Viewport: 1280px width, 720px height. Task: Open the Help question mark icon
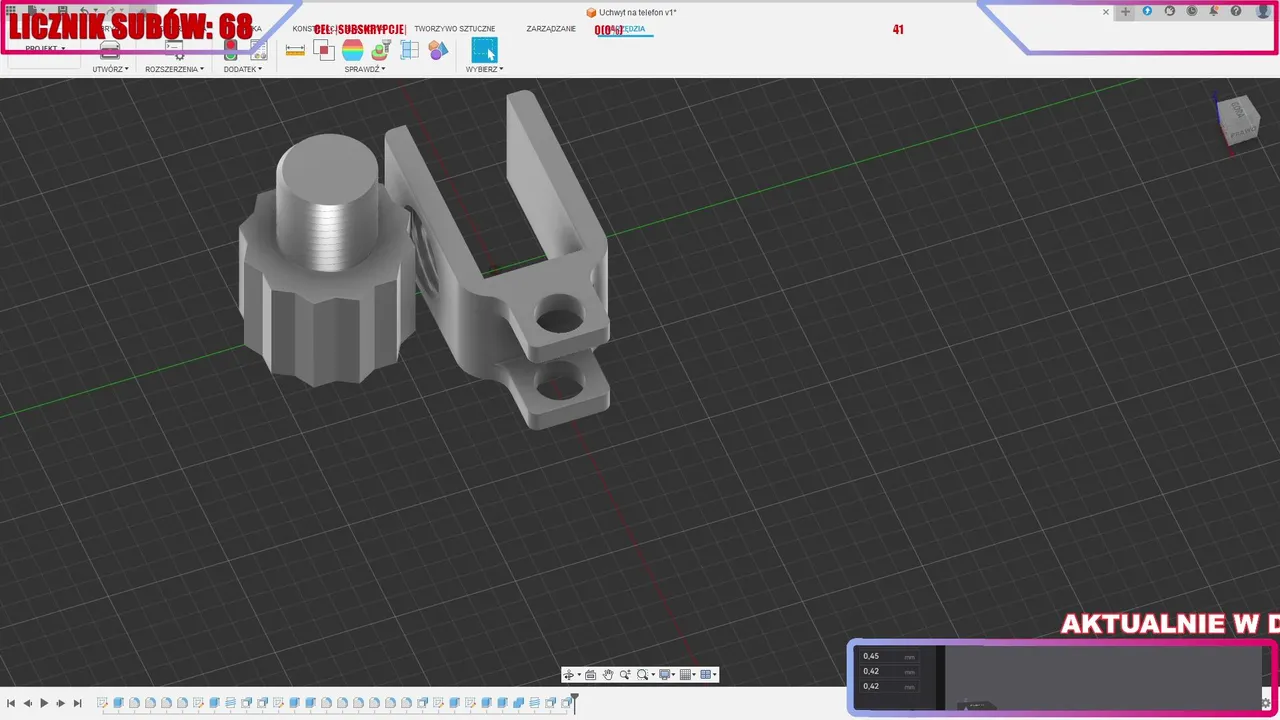point(1236,11)
